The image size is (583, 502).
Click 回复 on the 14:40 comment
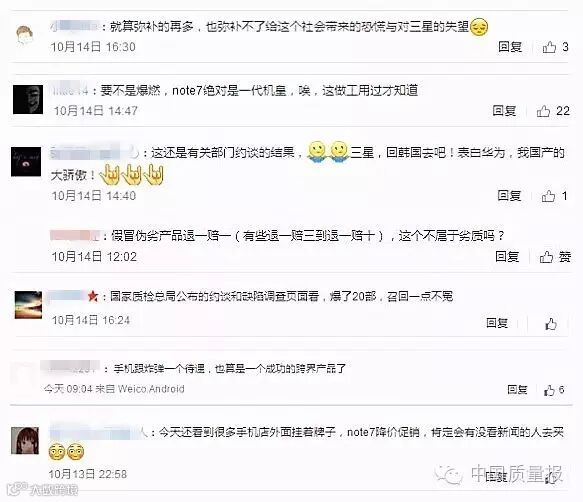[509, 196]
